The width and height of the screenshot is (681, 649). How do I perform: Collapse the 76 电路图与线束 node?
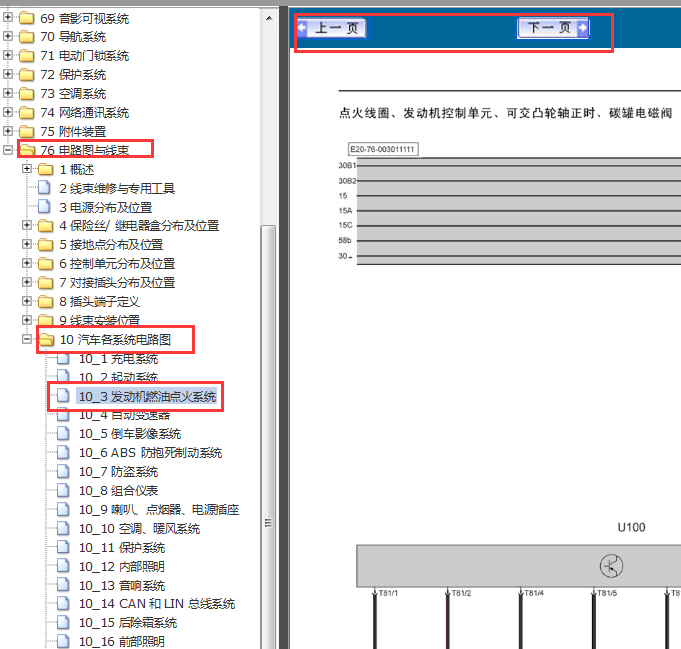pos(7,150)
